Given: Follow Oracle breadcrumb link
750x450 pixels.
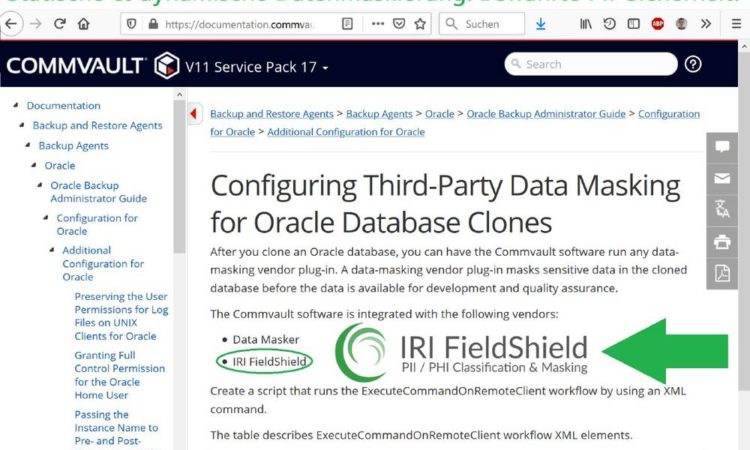Looking at the screenshot, I should (440, 114).
